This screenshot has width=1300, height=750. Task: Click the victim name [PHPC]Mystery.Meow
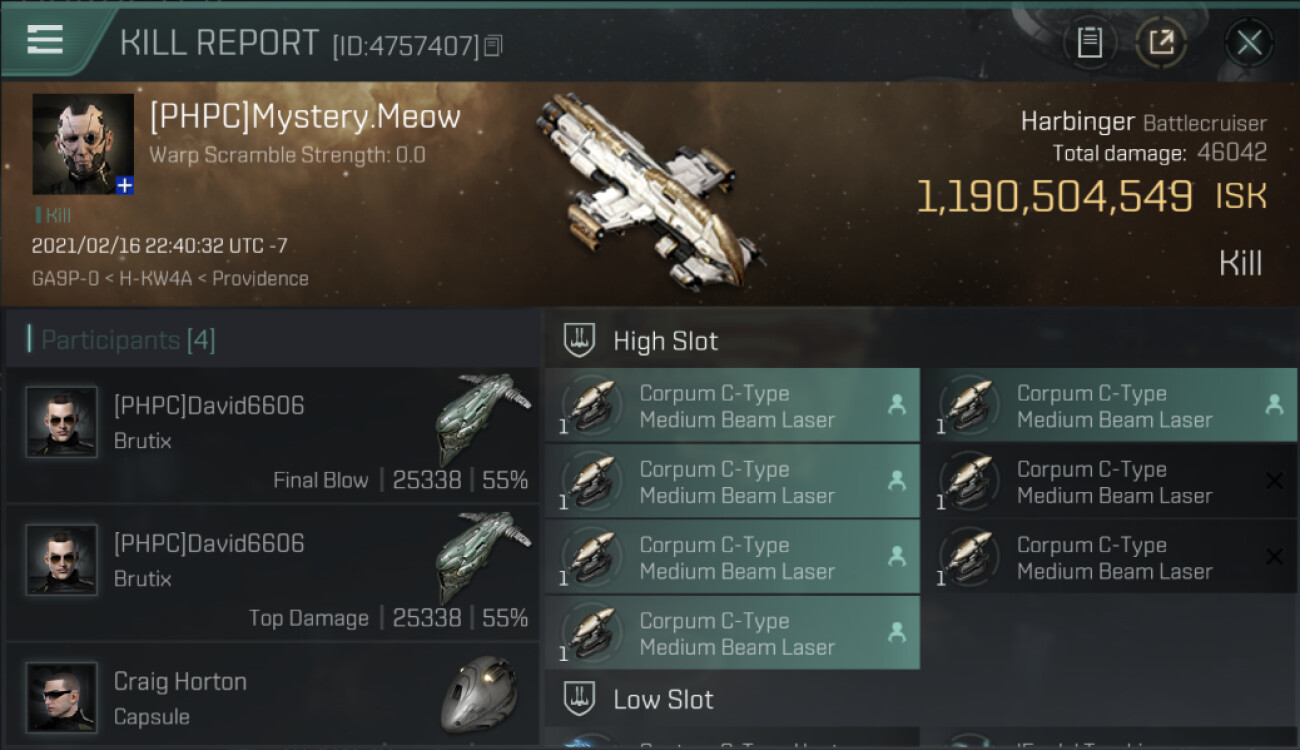coord(305,117)
